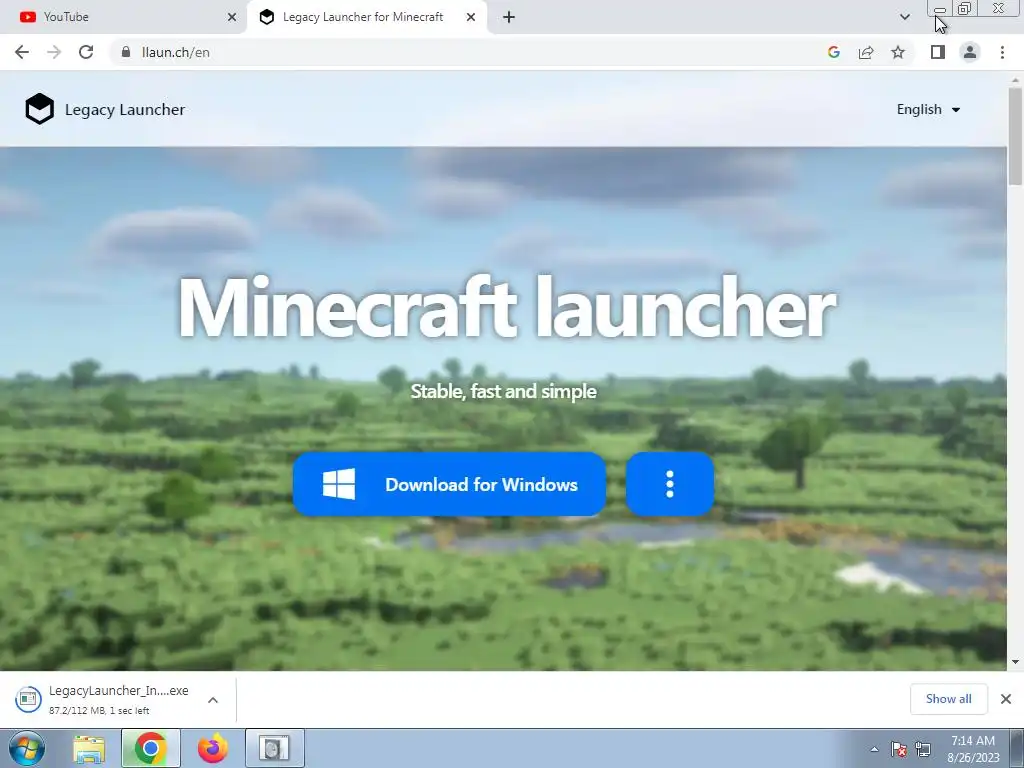
Task: Bookmark this page with the star icon
Action: tap(898, 52)
